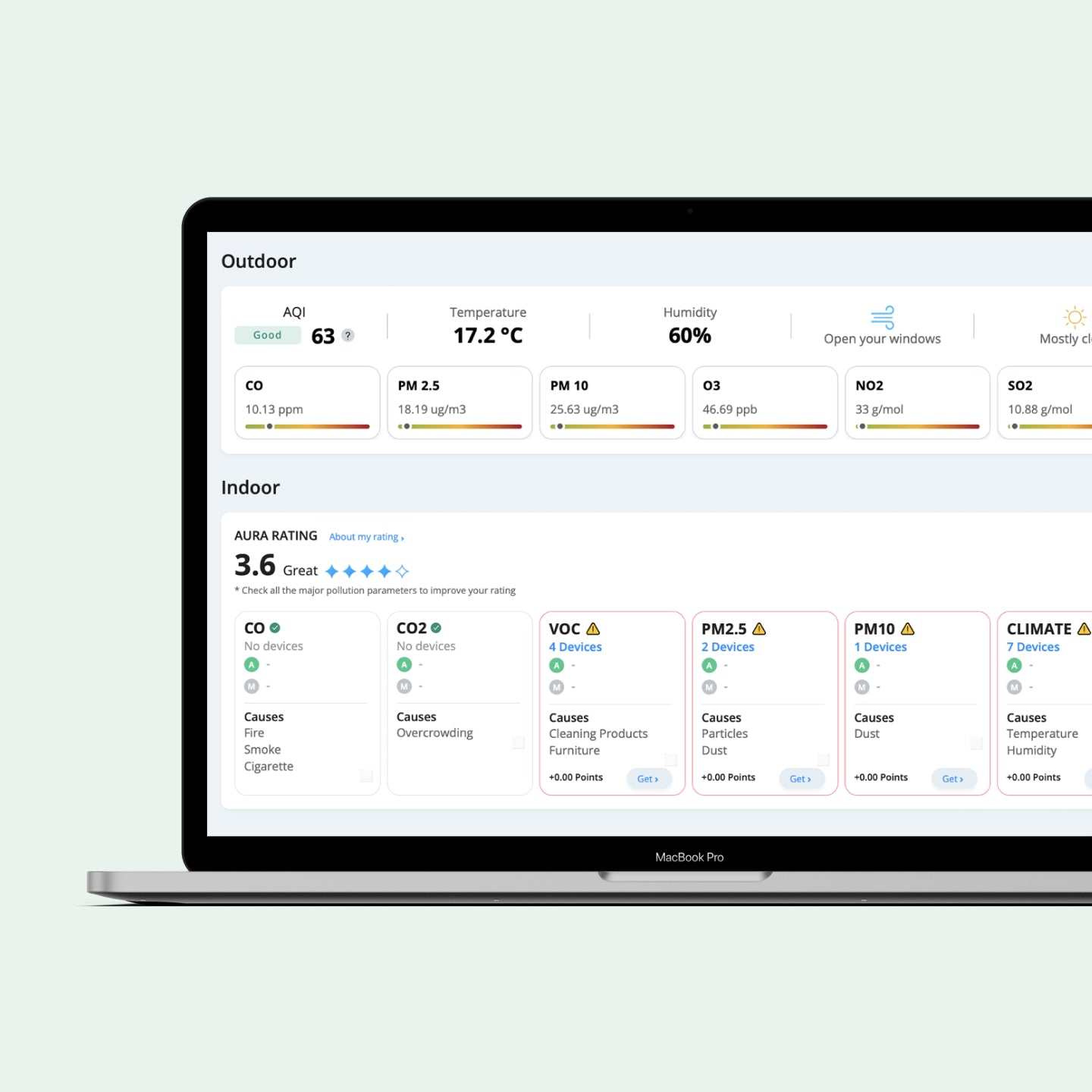Viewport: 1092px width, 1092px height.
Task: Click the Outdoor section heading
Action: [x=259, y=262]
